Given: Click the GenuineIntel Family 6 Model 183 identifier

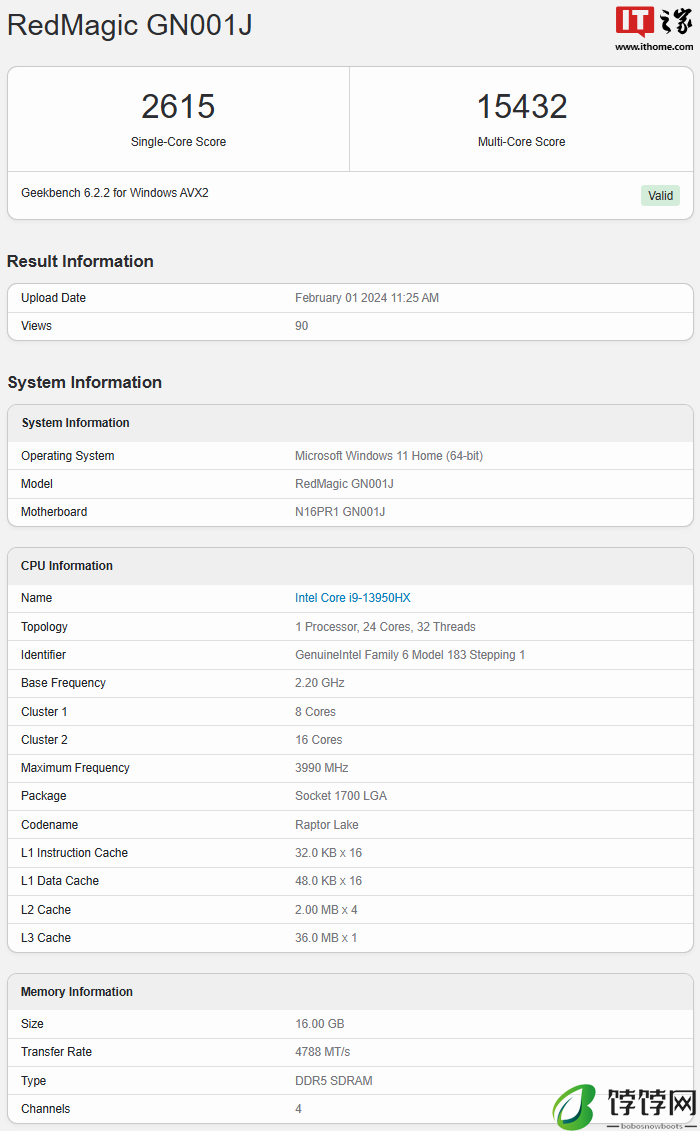Looking at the screenshot, I should [410, 655].
